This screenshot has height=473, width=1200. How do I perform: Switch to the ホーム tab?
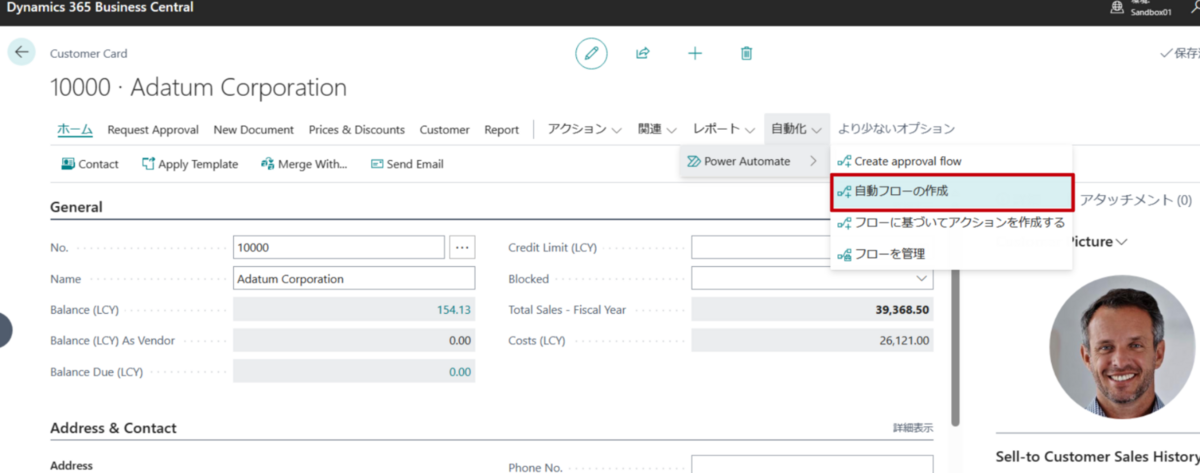tap(75, 129)
